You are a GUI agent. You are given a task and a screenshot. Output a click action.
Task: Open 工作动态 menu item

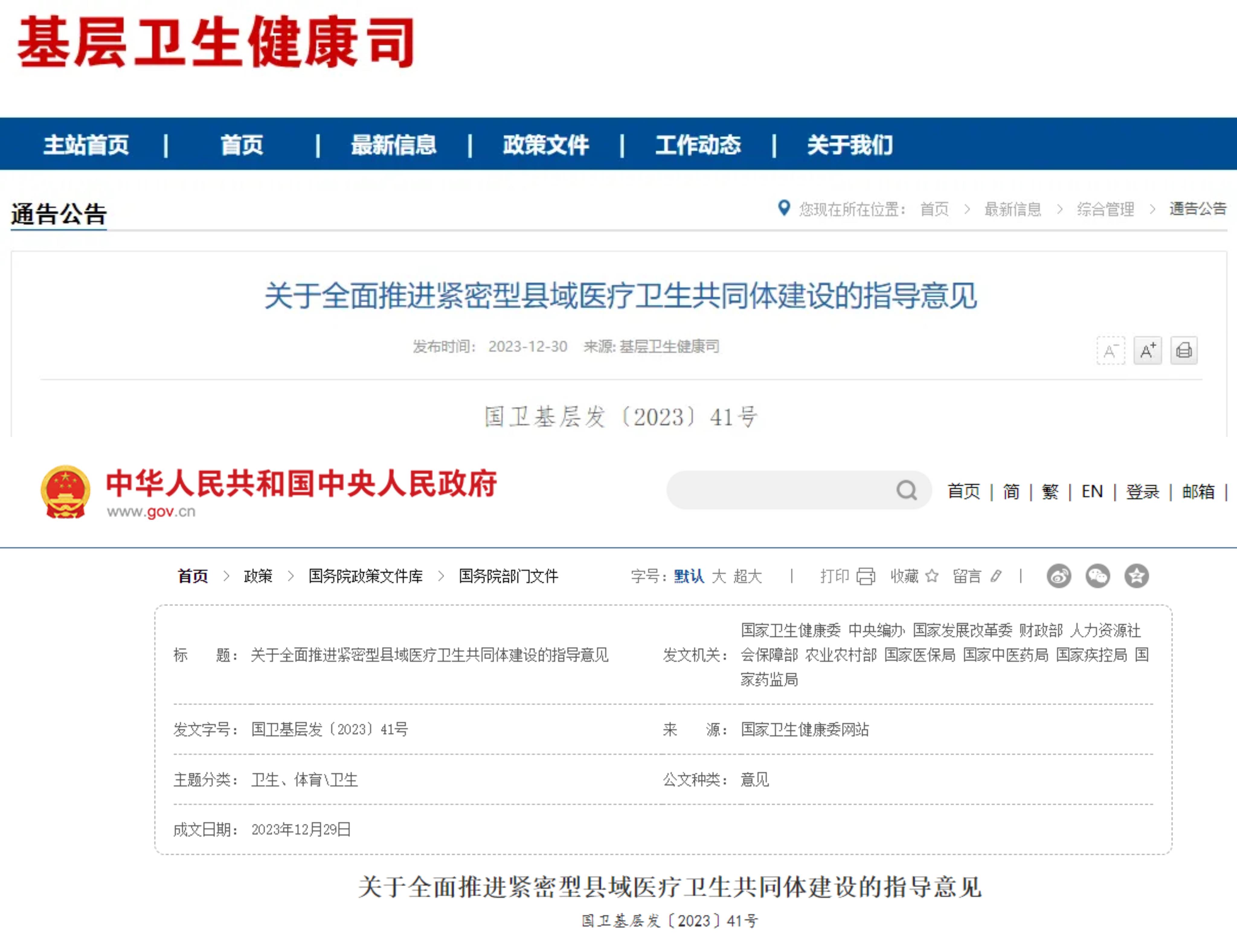click(698, 145)
